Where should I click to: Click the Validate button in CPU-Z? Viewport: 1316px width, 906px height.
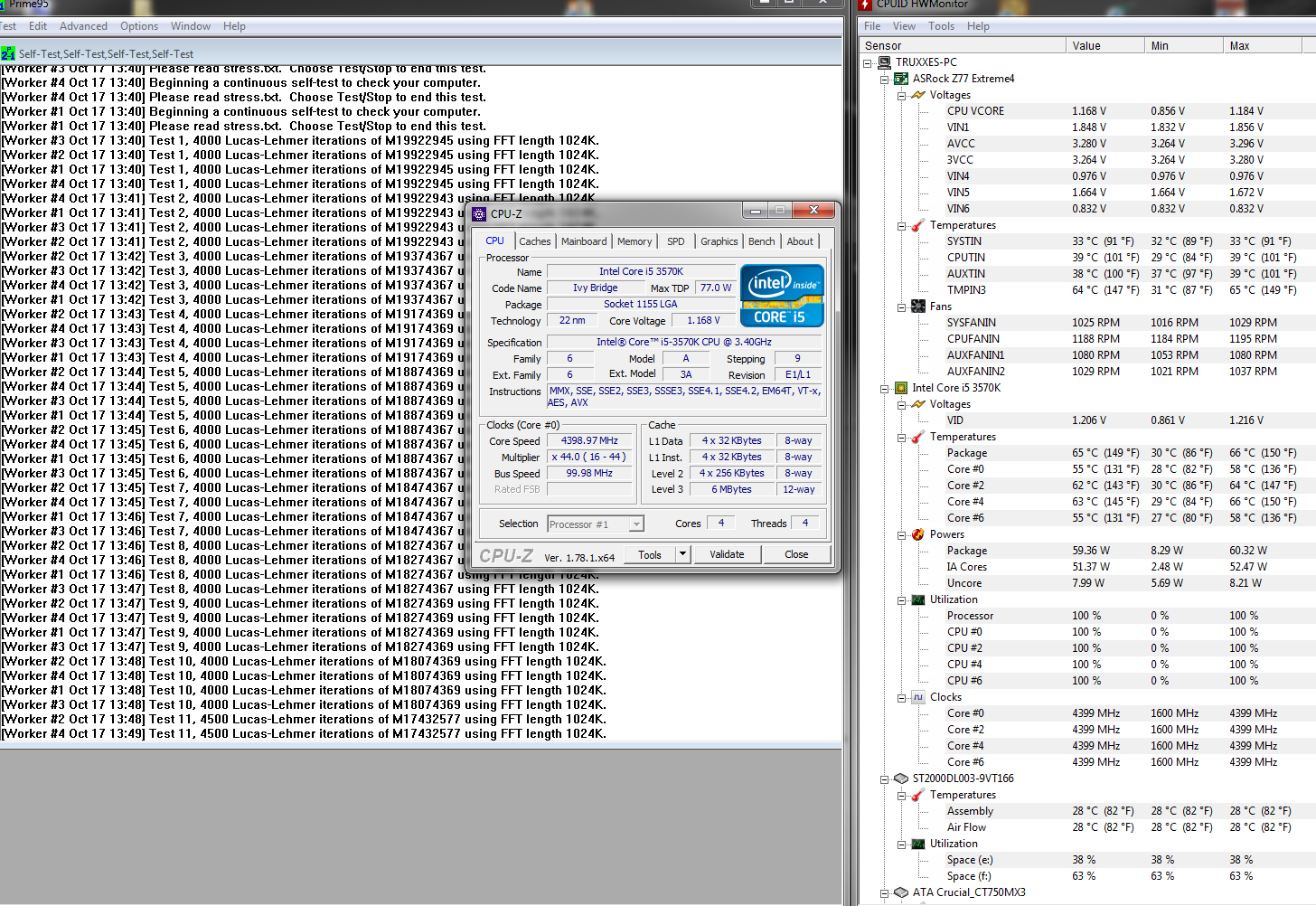click(727, 554)
